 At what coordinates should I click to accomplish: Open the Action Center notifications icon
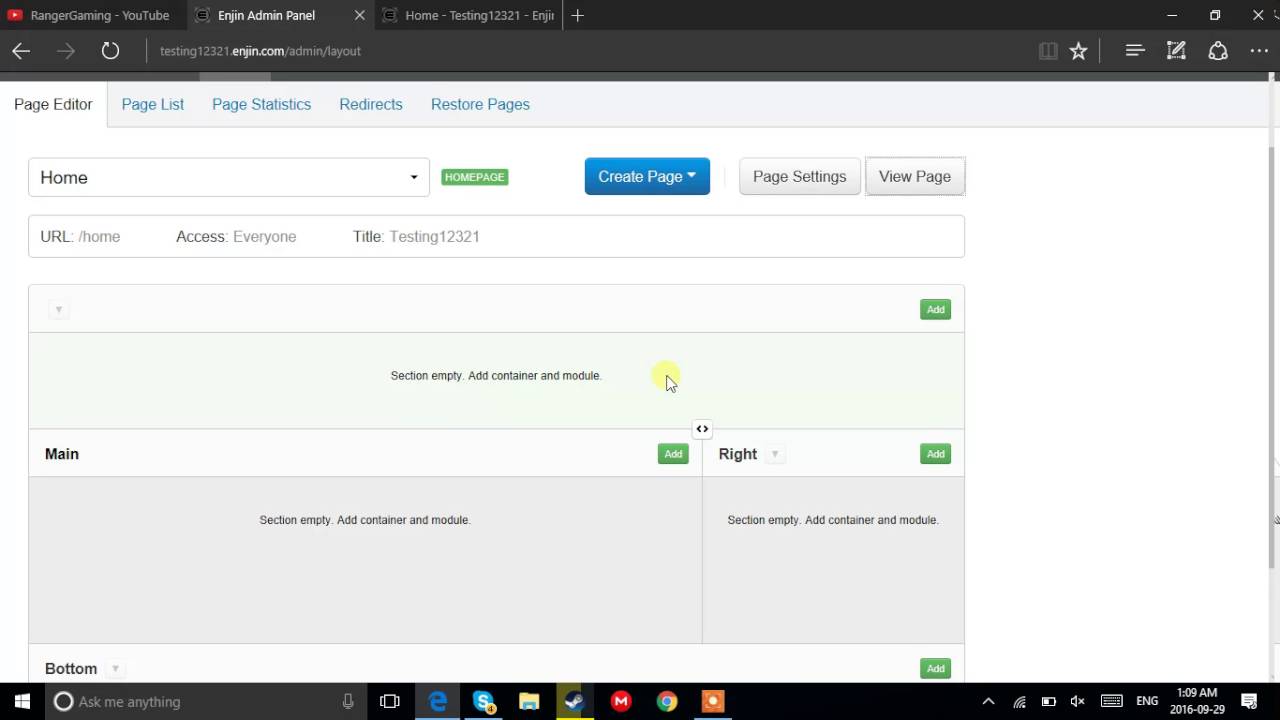tap(1249, 701)
